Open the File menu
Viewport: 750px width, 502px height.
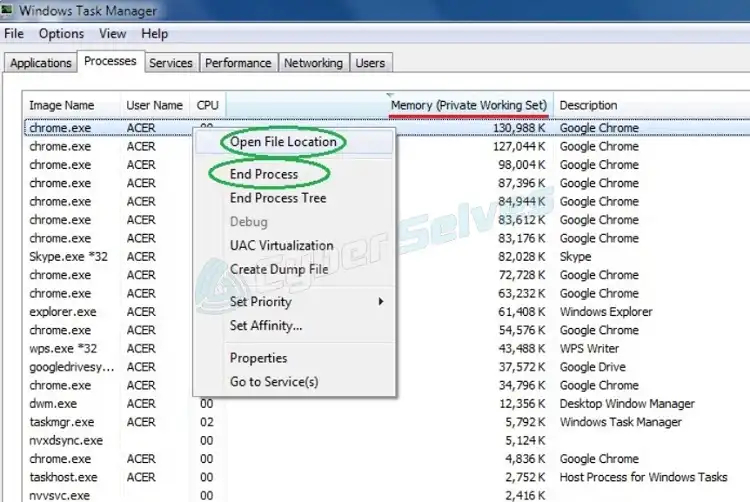(x=14, y=34)
